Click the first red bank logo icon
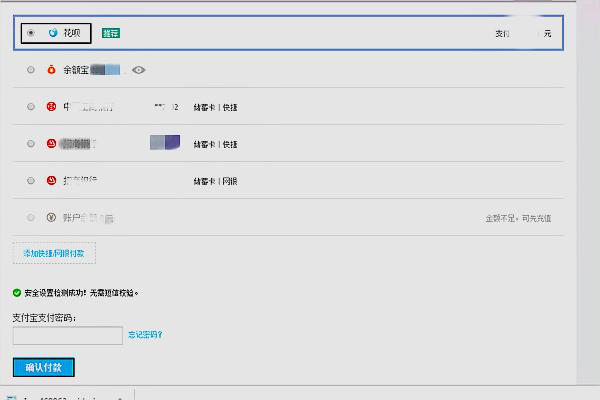Screen dimensions: 600x400 (52, 106)
